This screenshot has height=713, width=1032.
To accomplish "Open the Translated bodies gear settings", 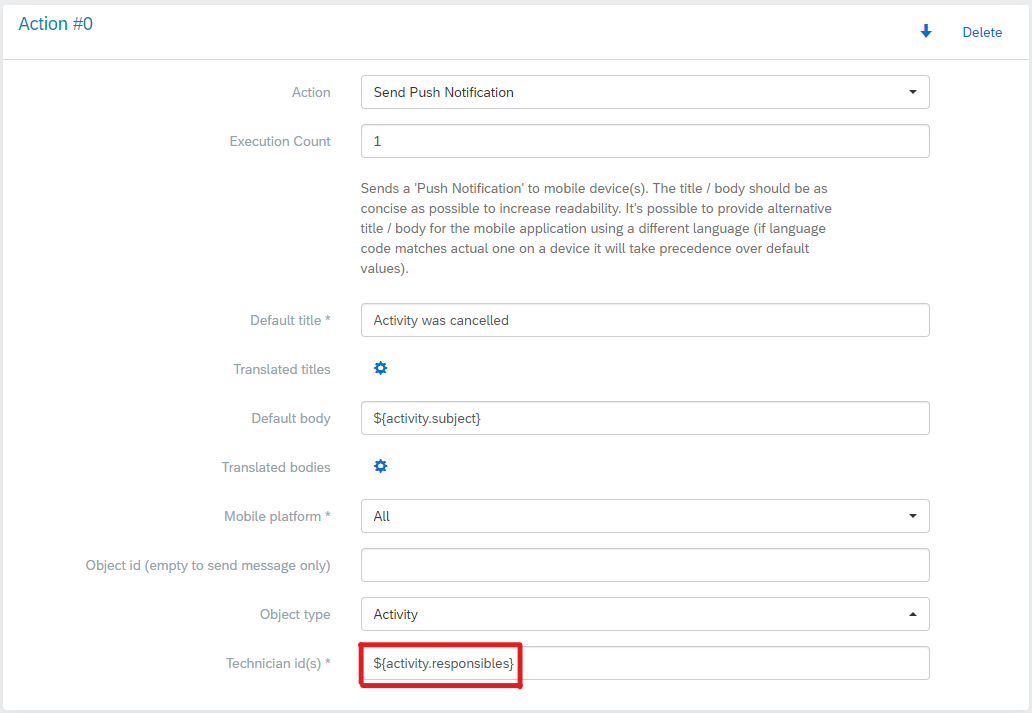I will point(380,467).
